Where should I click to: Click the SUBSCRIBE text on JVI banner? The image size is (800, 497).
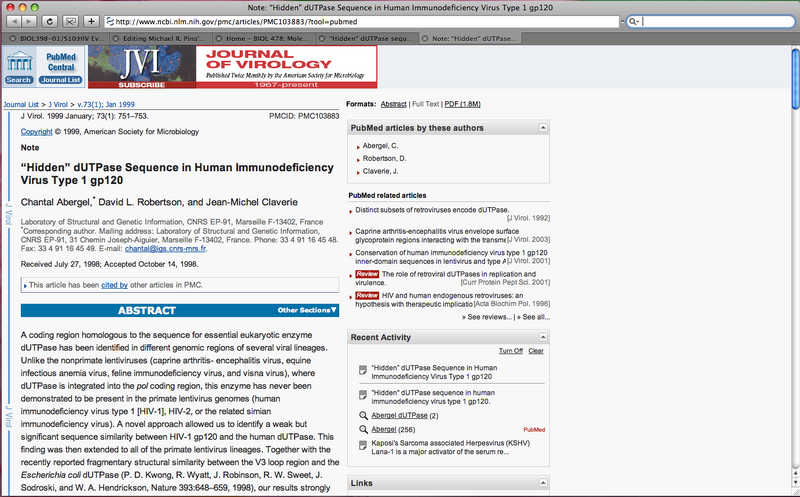point(142,85)
